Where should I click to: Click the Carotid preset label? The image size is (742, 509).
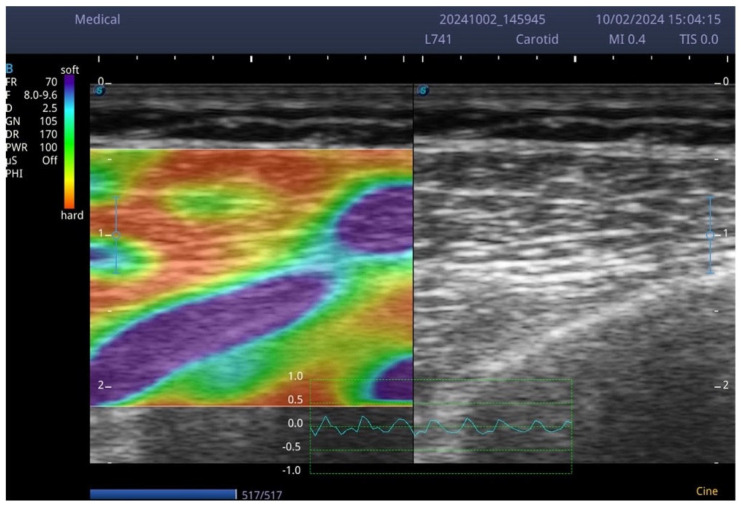[x=537, y=39]
